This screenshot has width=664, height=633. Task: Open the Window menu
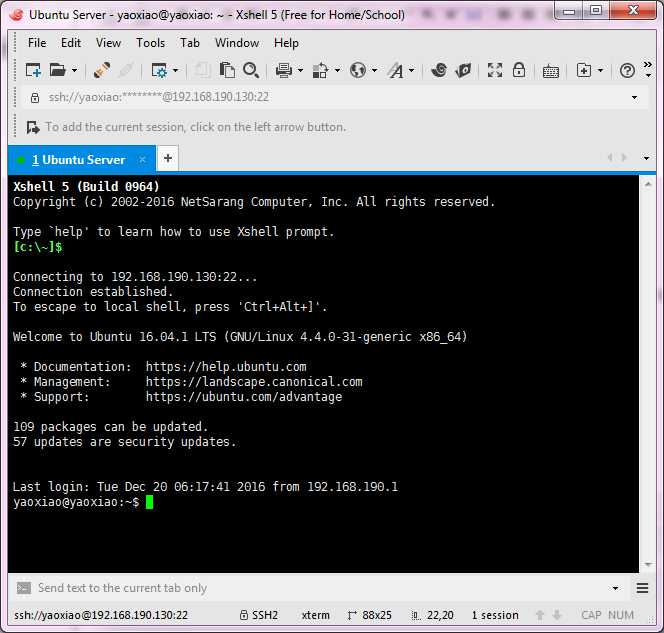pyautogui.click(x=237, y=43)
